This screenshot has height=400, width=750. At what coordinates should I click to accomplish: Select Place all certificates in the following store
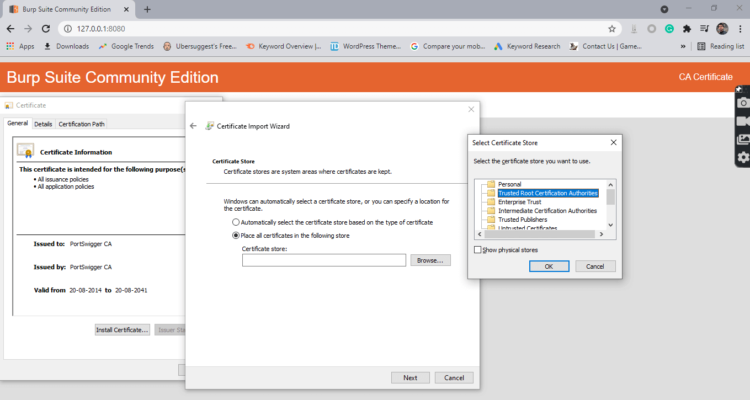coord(236,235)
